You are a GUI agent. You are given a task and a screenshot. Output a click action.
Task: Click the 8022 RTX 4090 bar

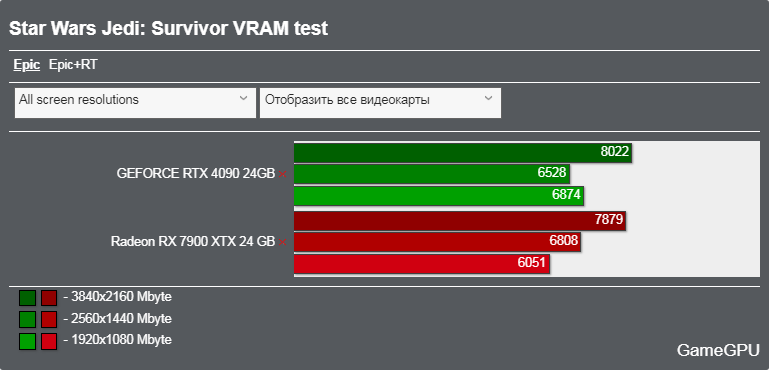click(462, 152)
